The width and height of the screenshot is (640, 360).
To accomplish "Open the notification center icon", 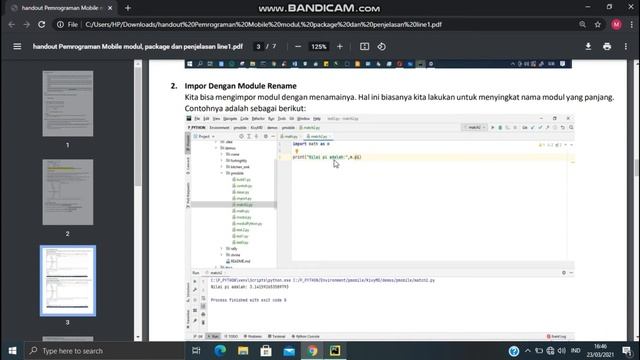I will [627, 351].
